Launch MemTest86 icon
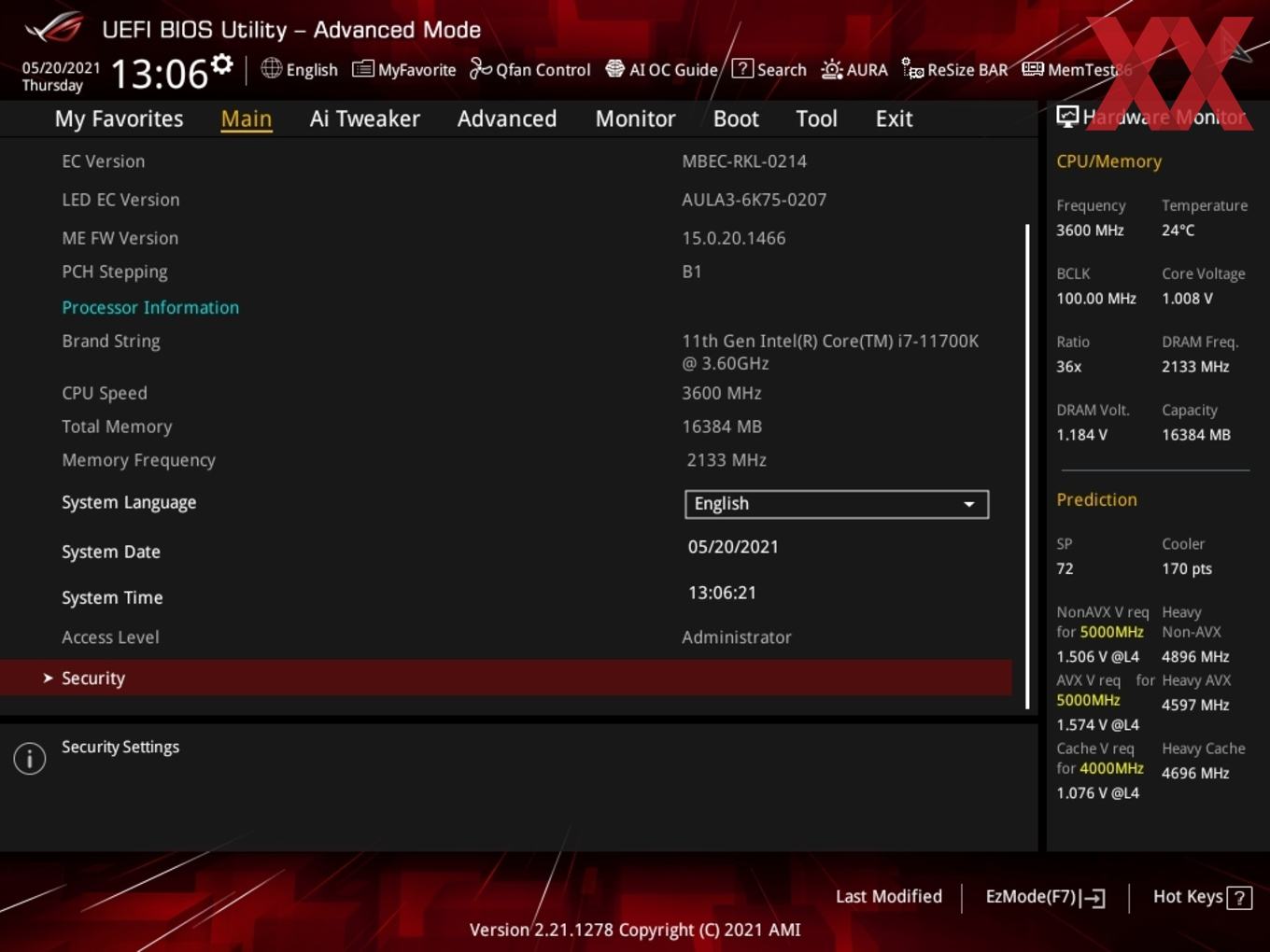This screenshot has height=952, width=1270. (x=1032, y=69)
